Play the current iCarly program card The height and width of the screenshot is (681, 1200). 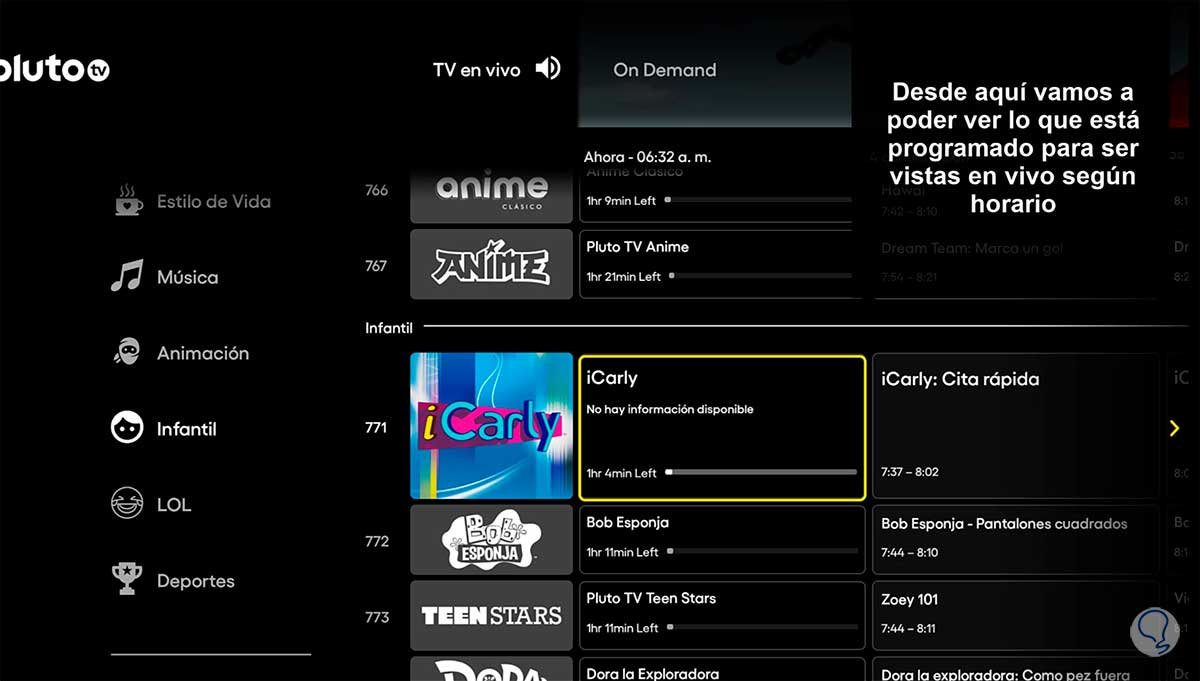pos(722,427)
